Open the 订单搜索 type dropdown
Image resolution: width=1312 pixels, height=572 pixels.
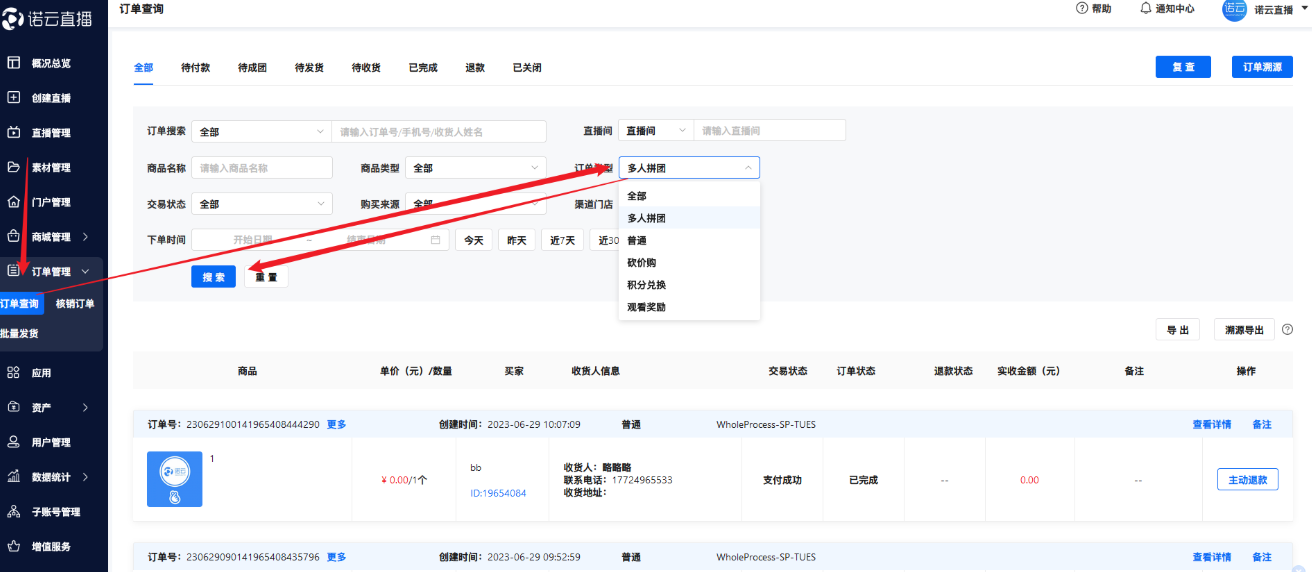tap(261, 131)
